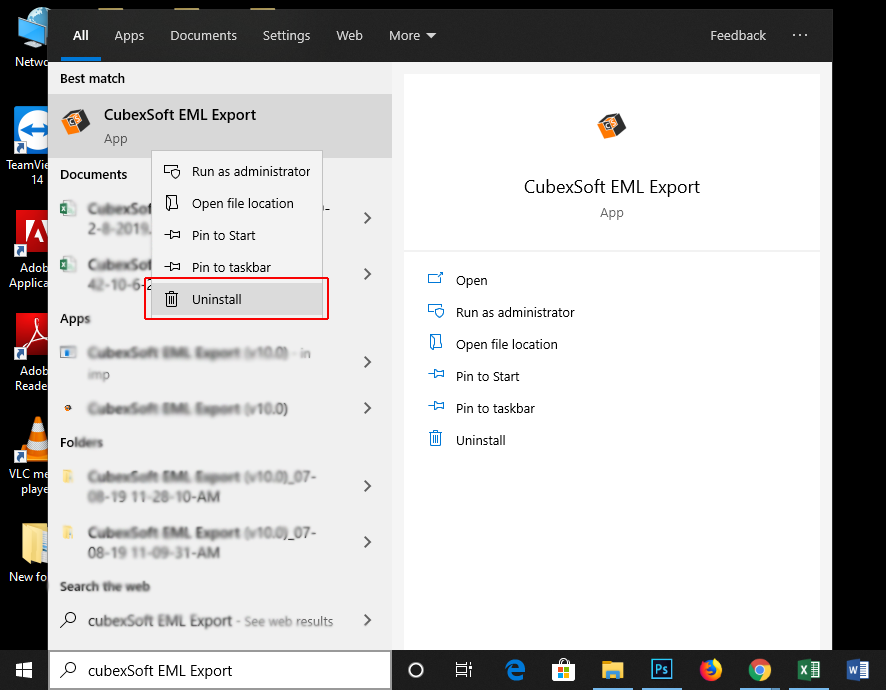This screenshot has width=886, height=690.
Task: Select the Adobe Reader desktop shortcut
Action: click(31, 353)
